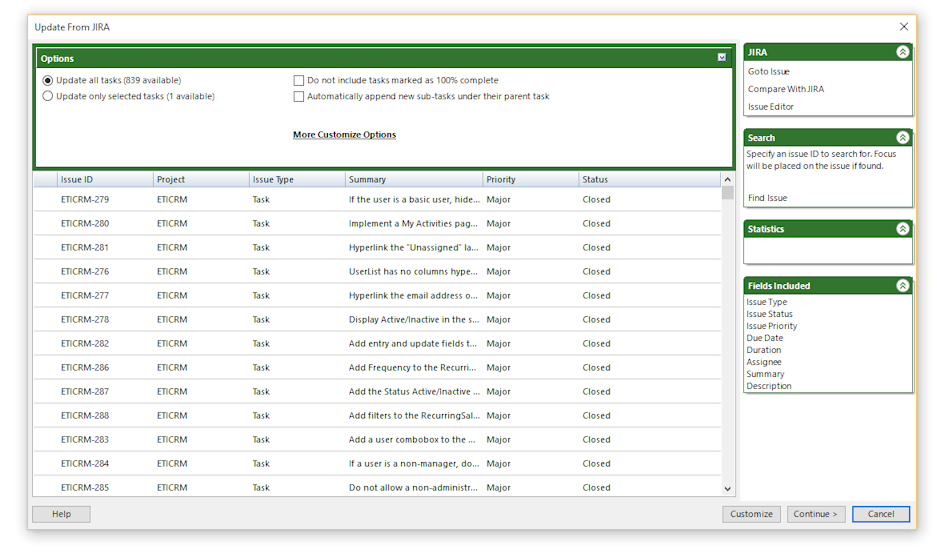Image resolution: width=937 pixels, height=554 pixels.
Task: Select row ETICRM-287
Action: click(x=377, y=391)
